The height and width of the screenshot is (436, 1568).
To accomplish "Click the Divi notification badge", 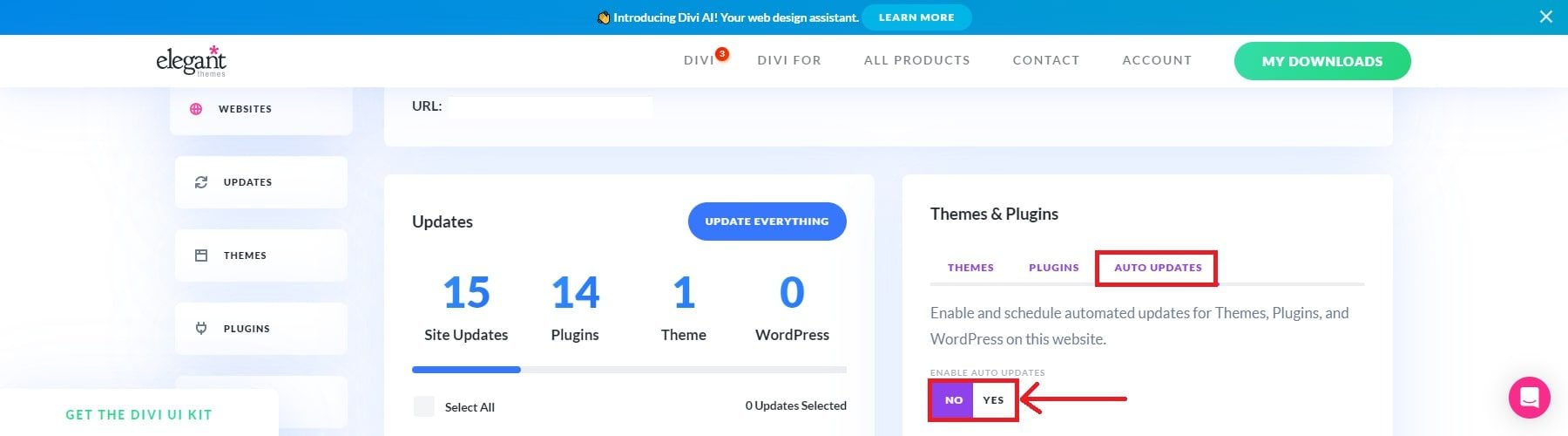I will 721,54.
